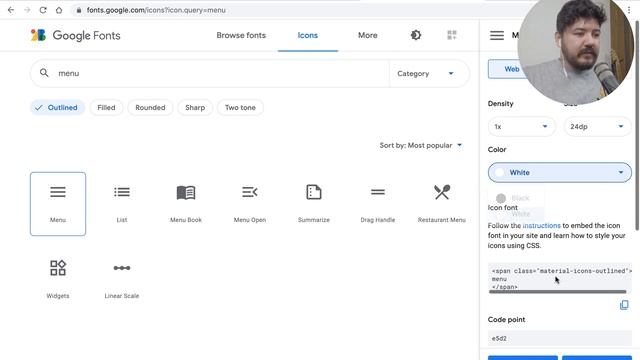Click the browser forward arrow
This screenshot has height=360, width=640.
tap(27, 10)
